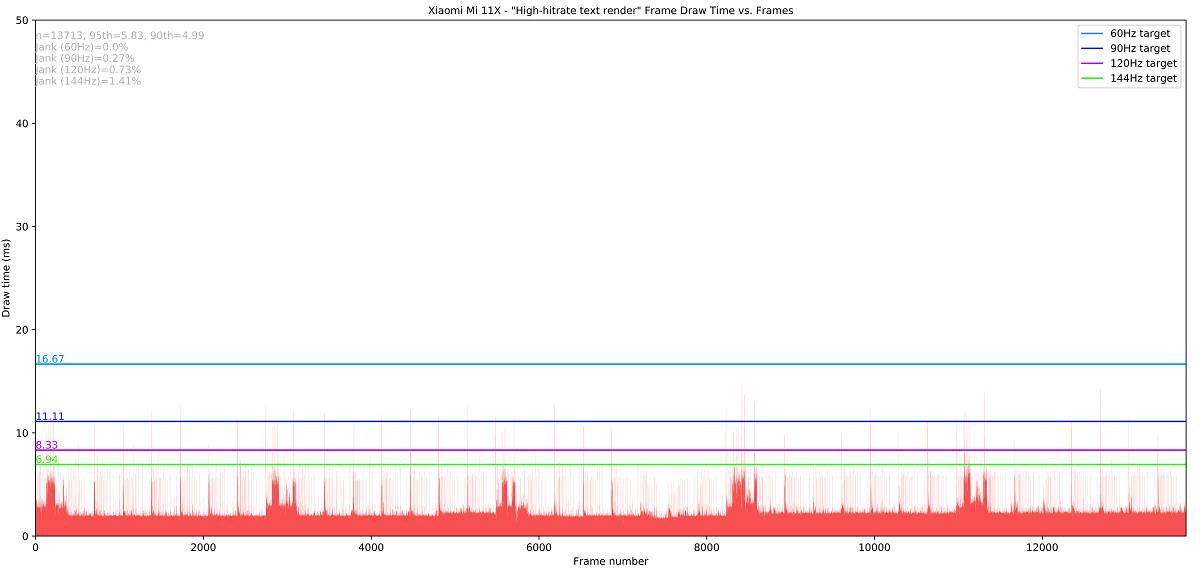Click the y-axis tick value 30

[x=23, y=227]
